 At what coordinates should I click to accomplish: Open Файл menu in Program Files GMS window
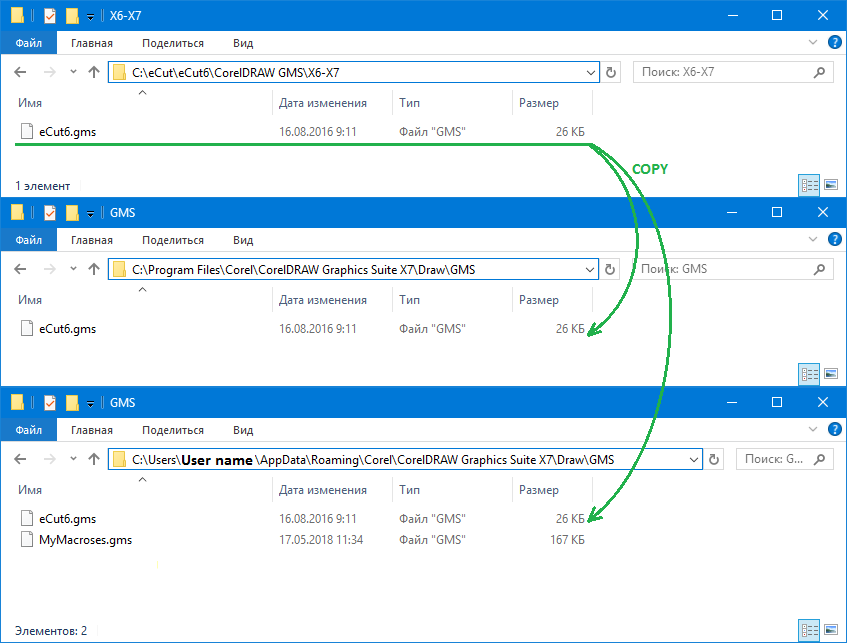[28, 240]
